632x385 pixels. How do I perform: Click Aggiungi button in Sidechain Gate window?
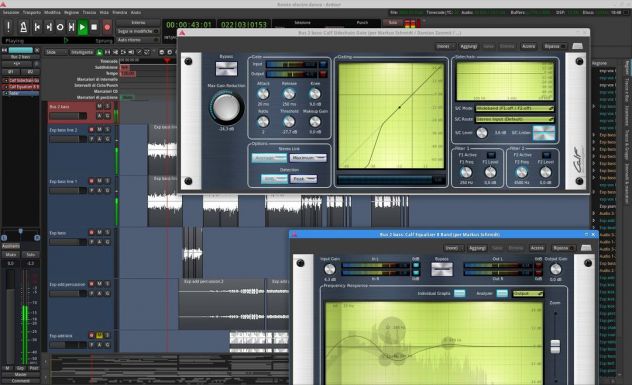coord(469,46)
